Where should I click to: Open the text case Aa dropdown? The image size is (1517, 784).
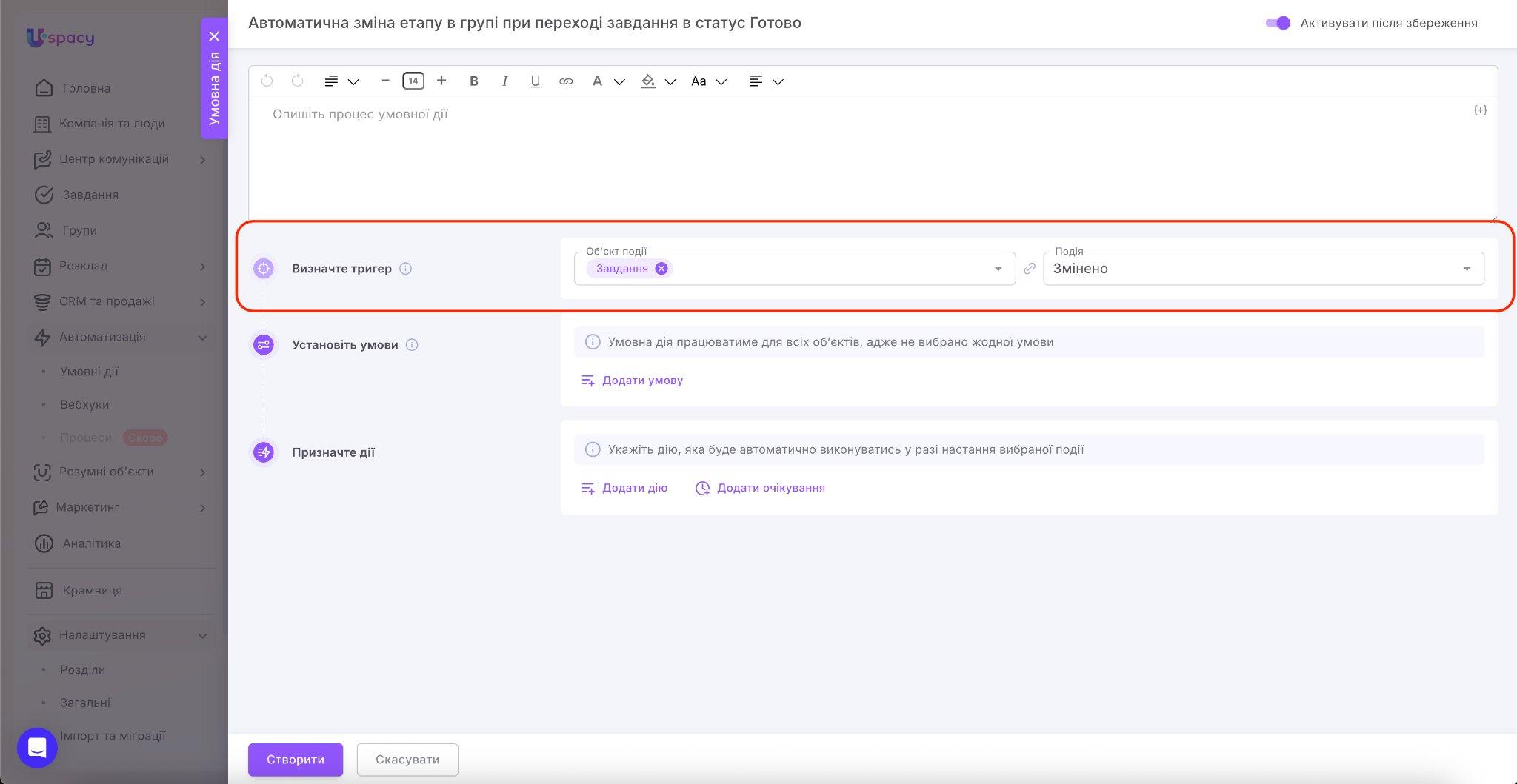pyautogui.click(x=708, y=81)
